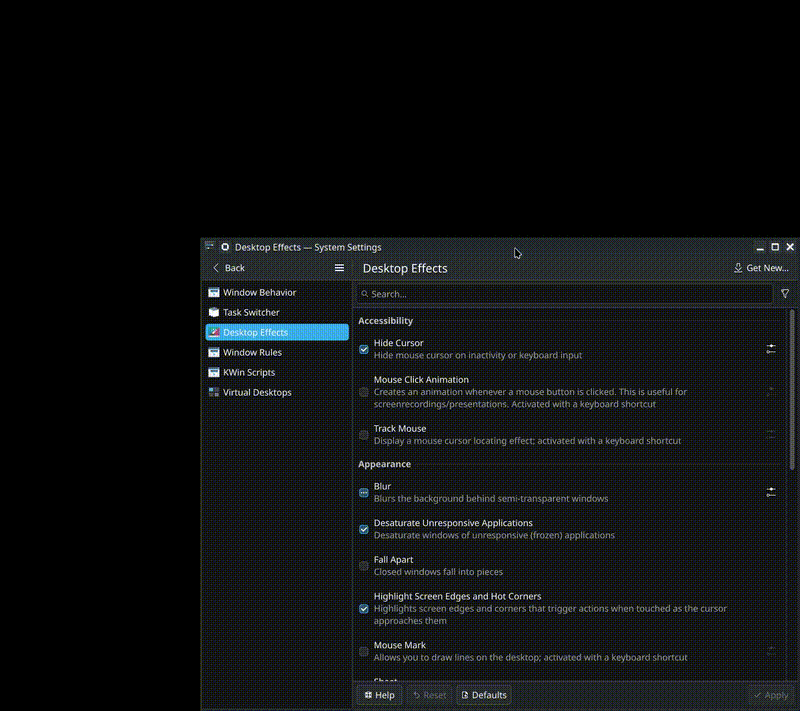The width and height of the screenshot is (800, 711).
Task: Click the Mouse Click Animation title text
Action: (421, 379)
